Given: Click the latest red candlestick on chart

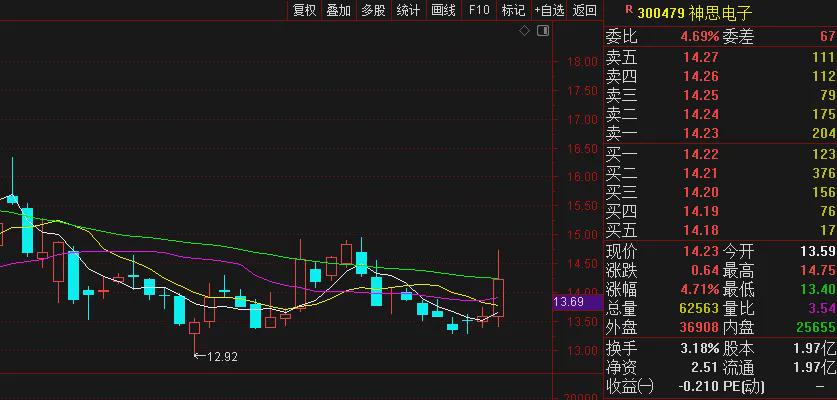Looking at the screenshot, I should [x=499, y=298].
